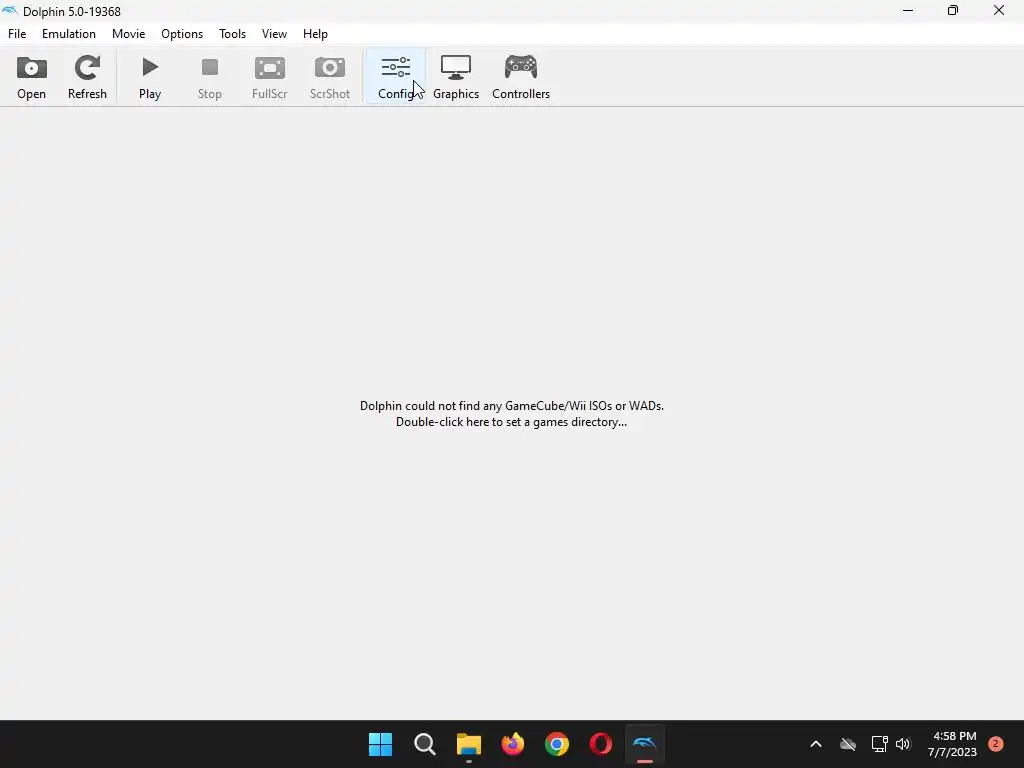
Task: Open the Graphics settings
Action: [456, 77]
